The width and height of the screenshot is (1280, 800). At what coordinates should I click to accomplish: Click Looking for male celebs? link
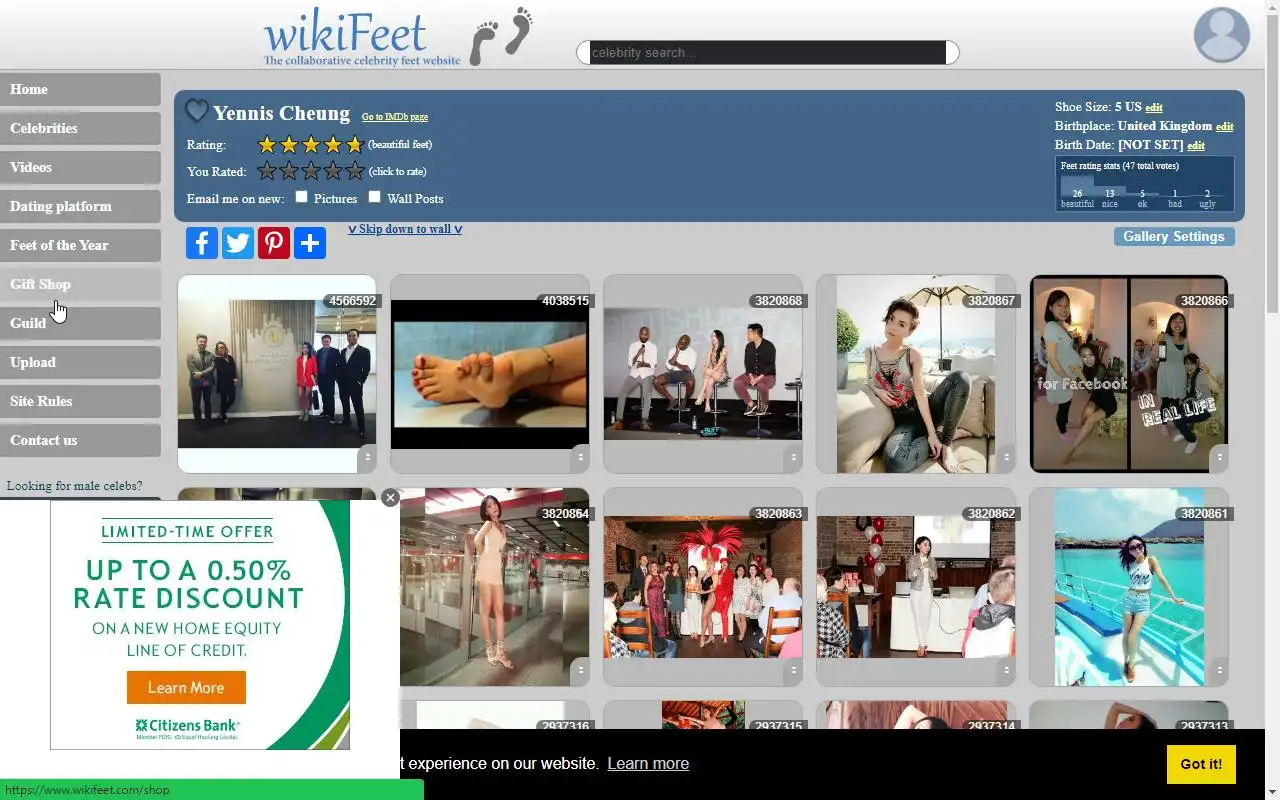click(75, 486)
